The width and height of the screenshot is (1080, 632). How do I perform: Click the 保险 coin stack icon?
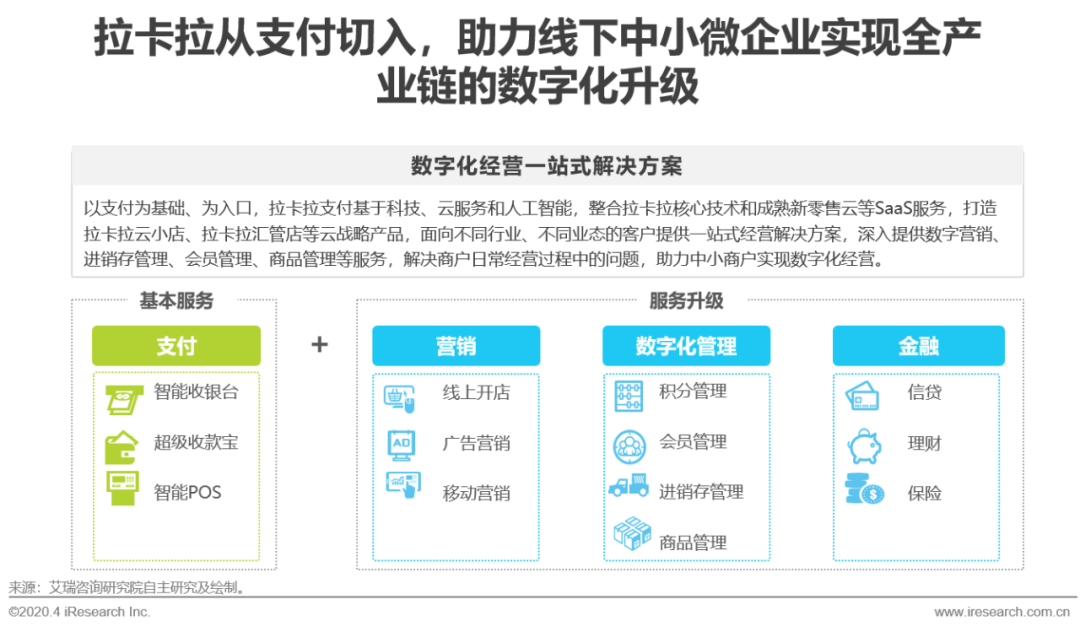pos(864,489)
